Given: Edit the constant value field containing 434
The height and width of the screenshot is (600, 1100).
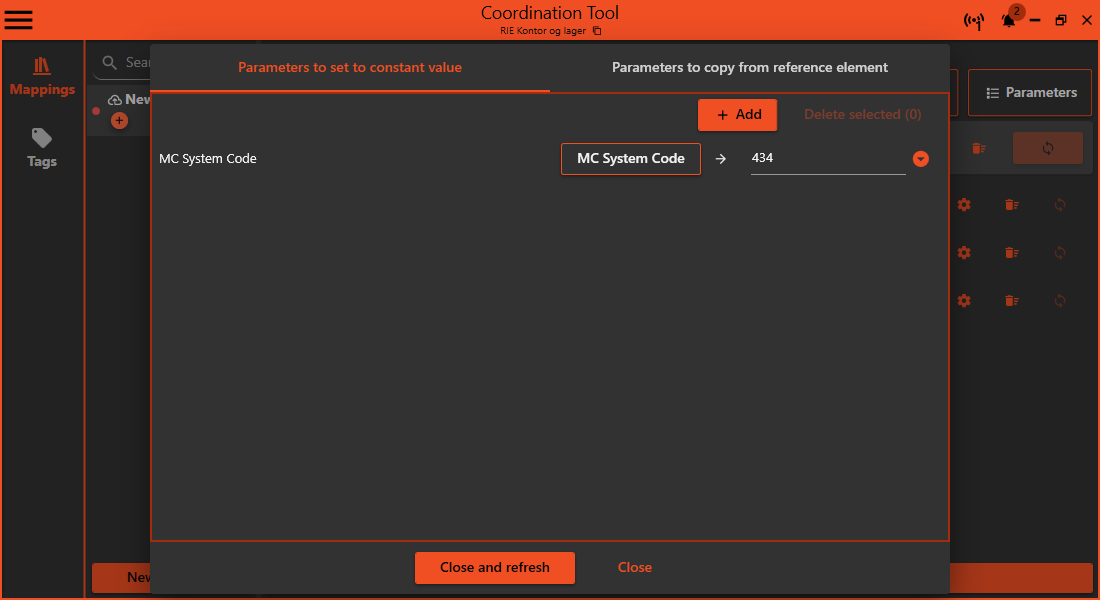Looking at the screenshot, I should (x=828, y=158).
